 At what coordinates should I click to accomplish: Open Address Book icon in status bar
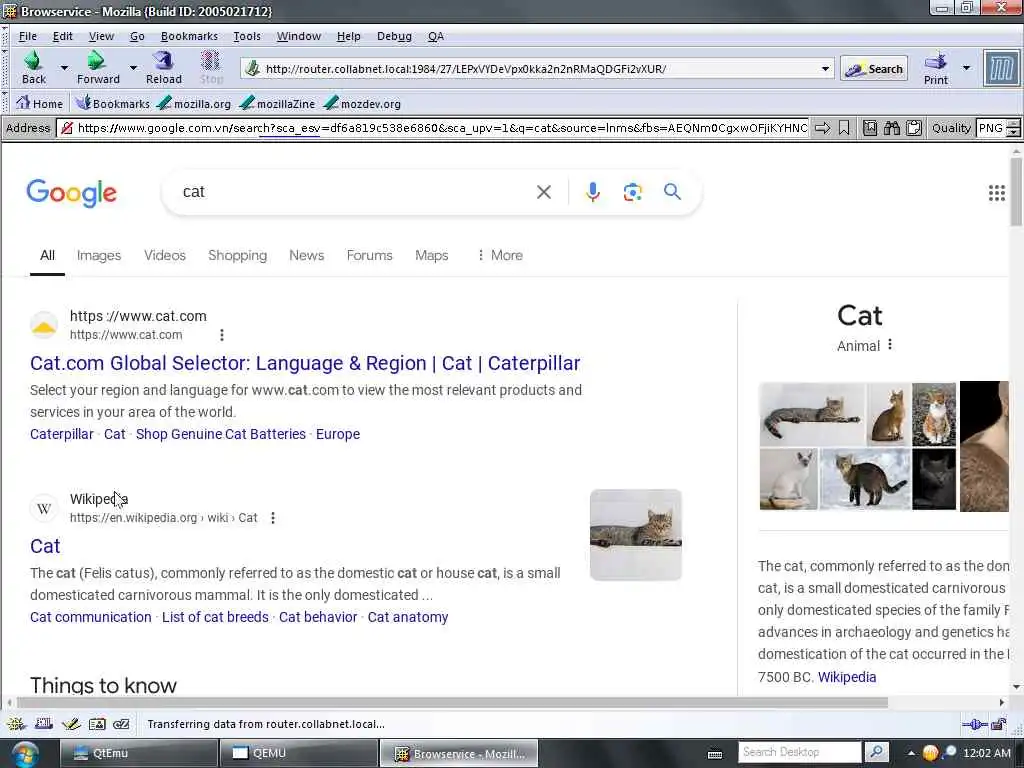coord(97,724)
